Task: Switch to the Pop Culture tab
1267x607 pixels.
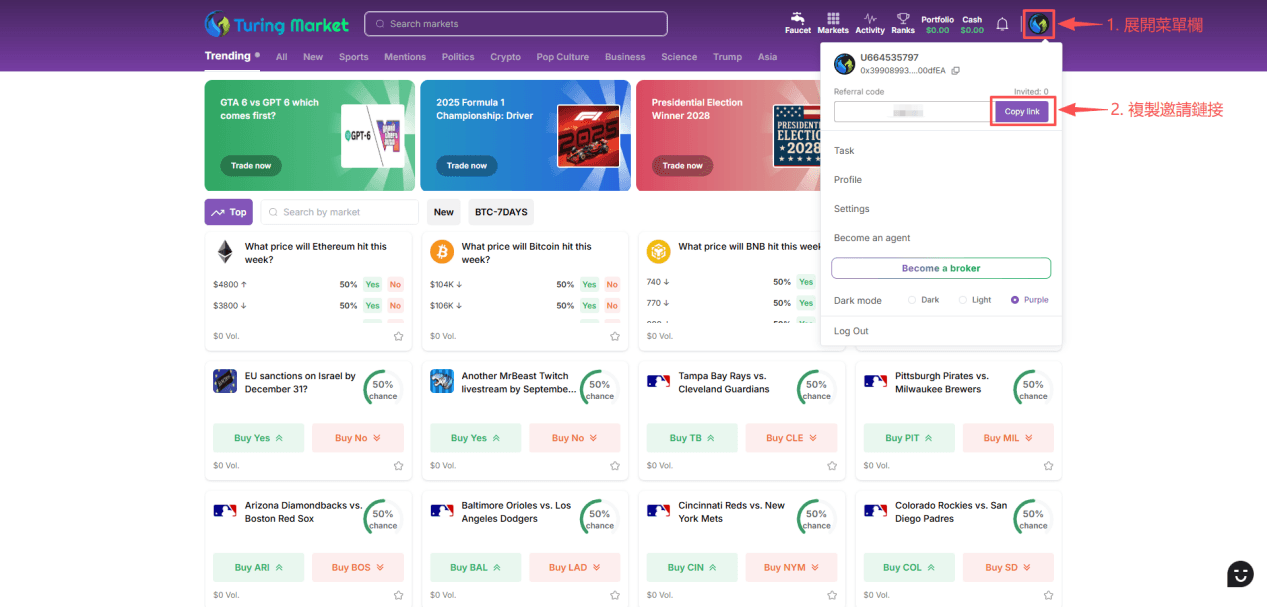Action: point(562,57)
